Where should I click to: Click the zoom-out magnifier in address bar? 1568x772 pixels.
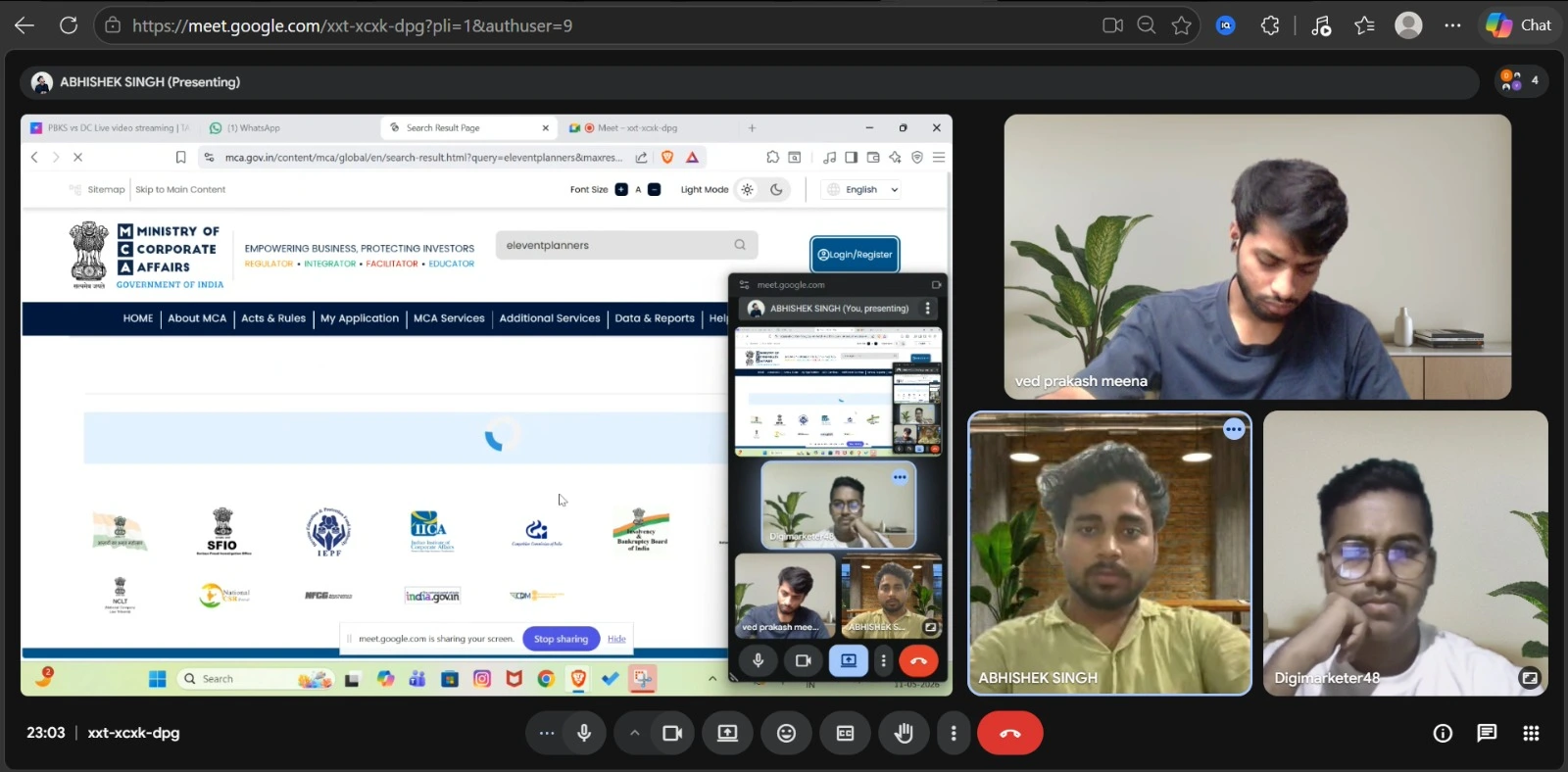(x=1147, y=25)
